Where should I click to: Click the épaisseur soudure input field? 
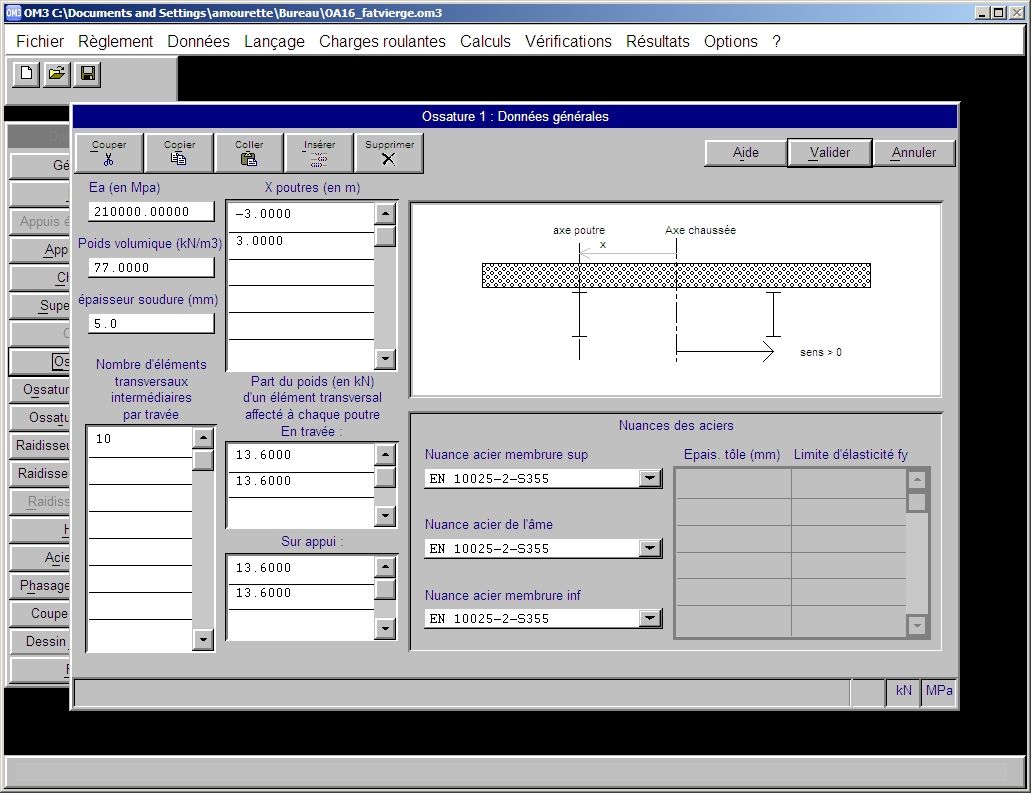coord(151,324)
